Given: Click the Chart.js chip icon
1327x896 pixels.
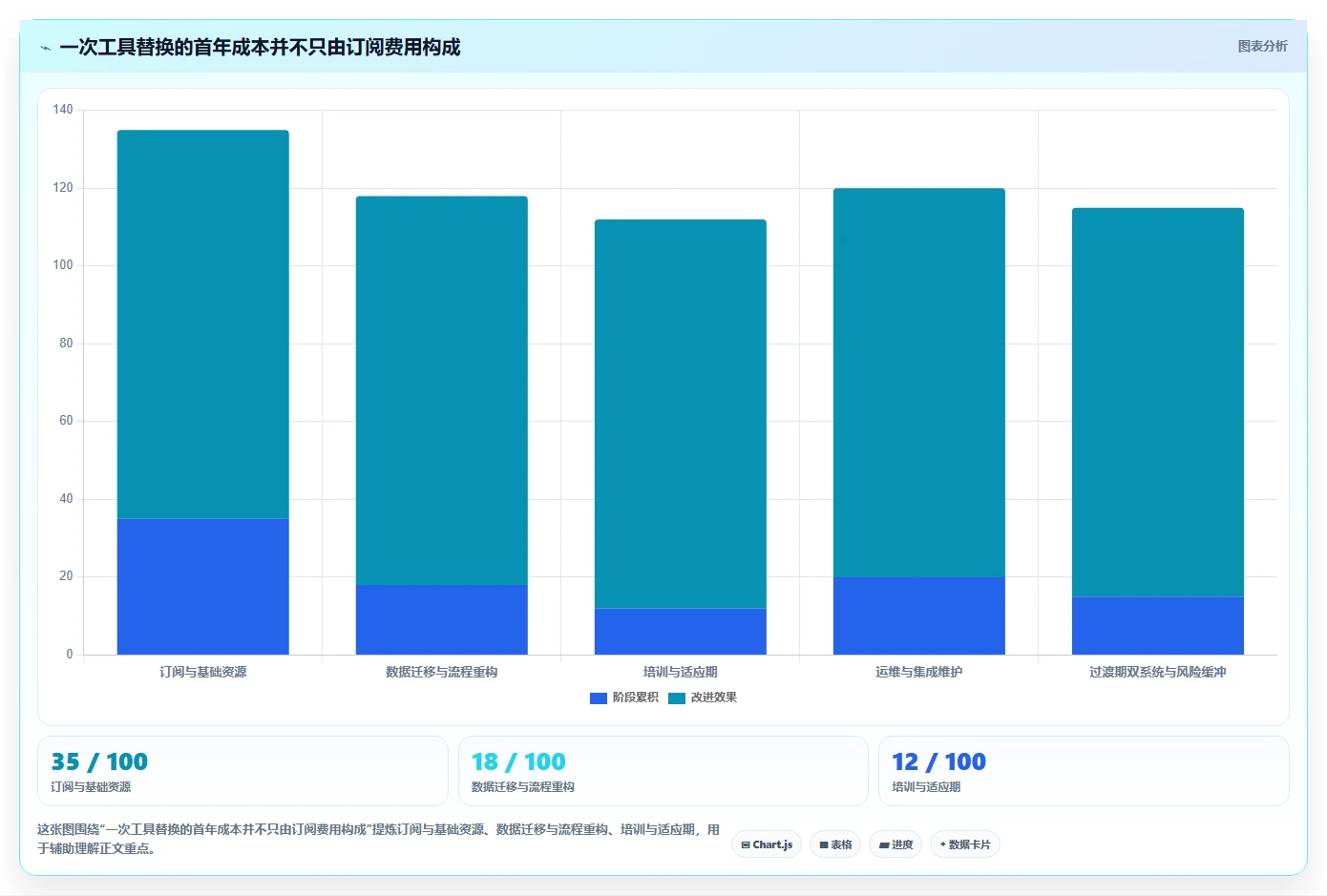Looking at the screenshot, I should 746,845.
